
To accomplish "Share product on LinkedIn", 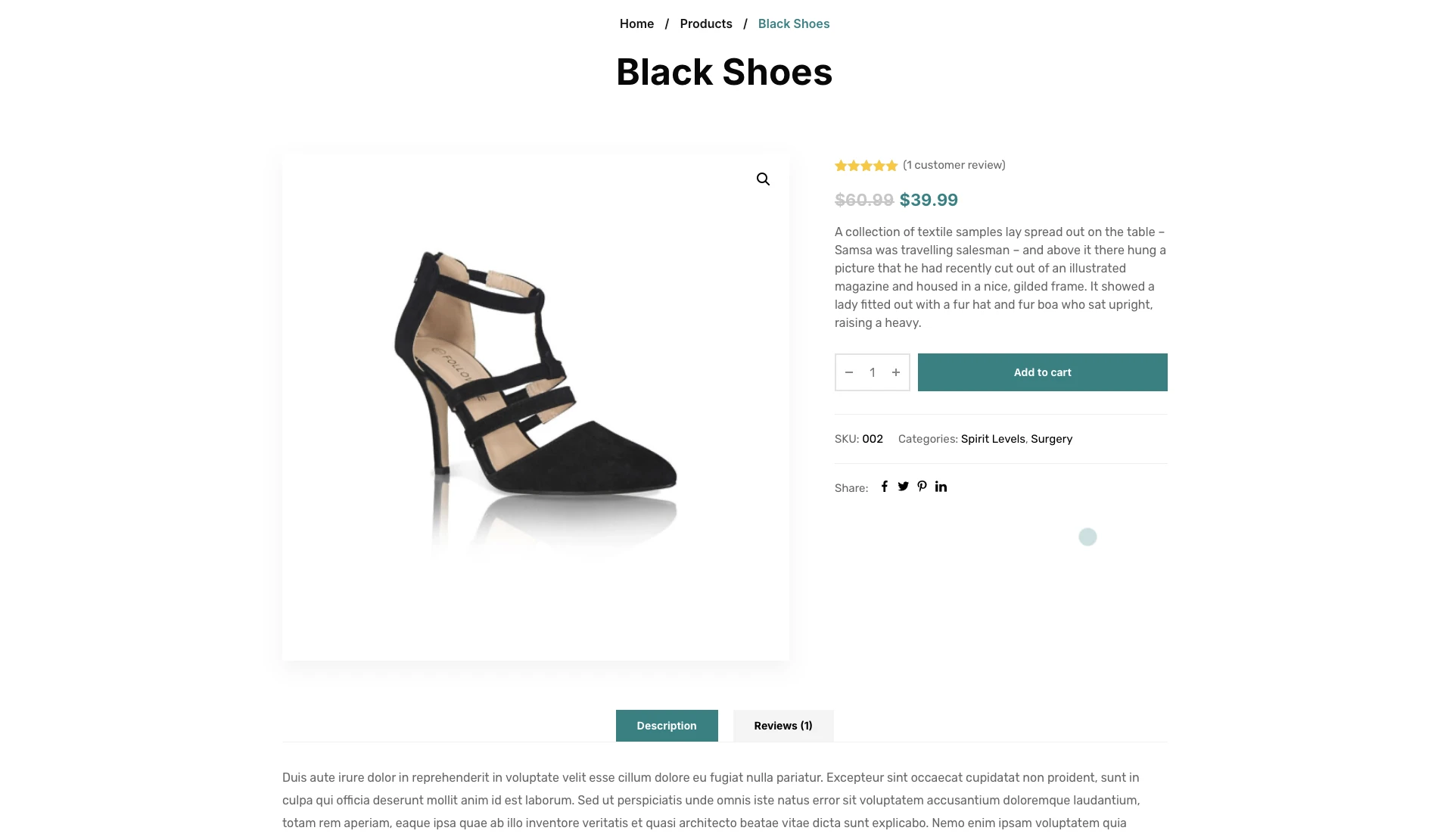I will click(x=941, y=487).
